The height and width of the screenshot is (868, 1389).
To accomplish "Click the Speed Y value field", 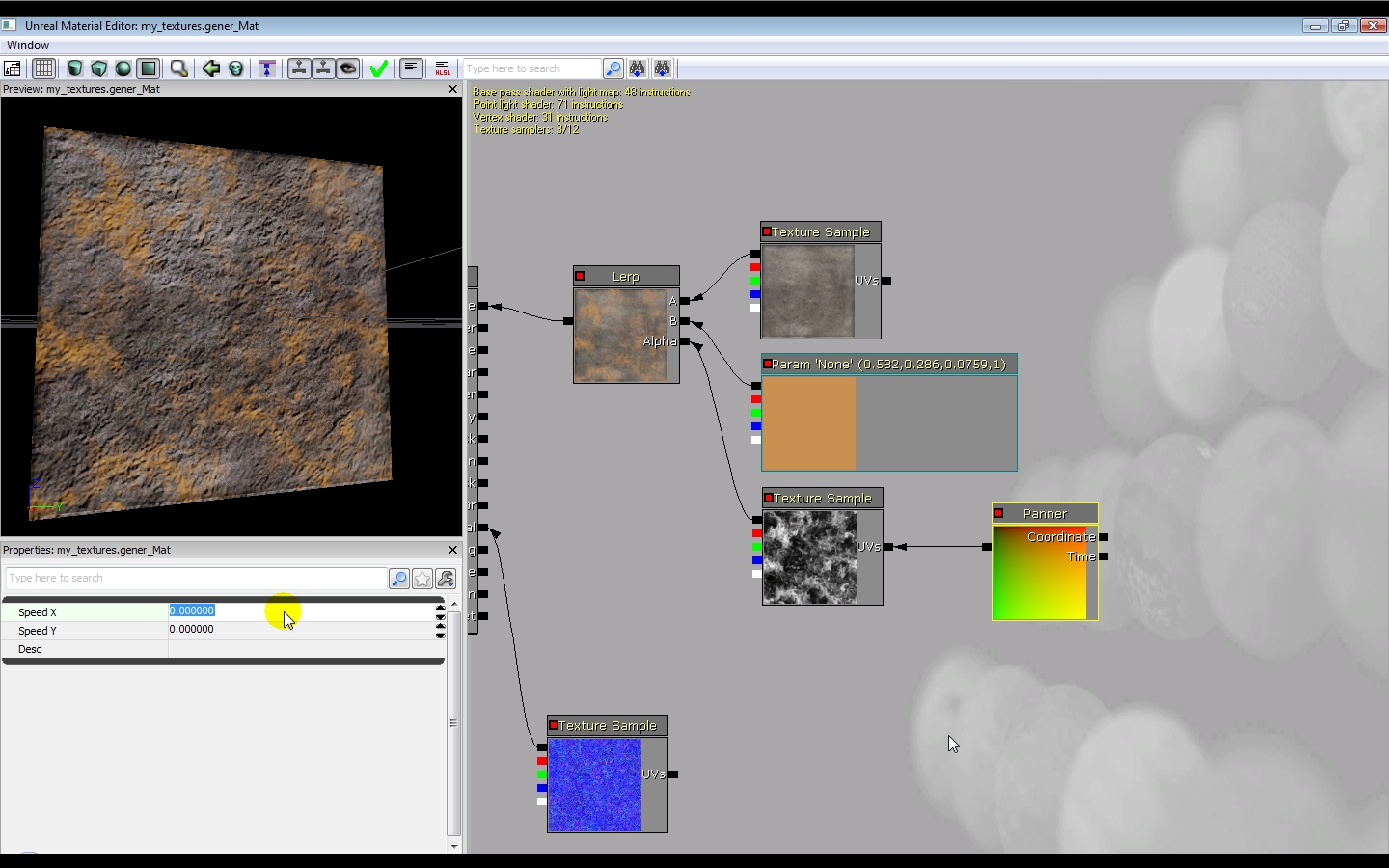I will pyautogui.click(x=299, y=630).
